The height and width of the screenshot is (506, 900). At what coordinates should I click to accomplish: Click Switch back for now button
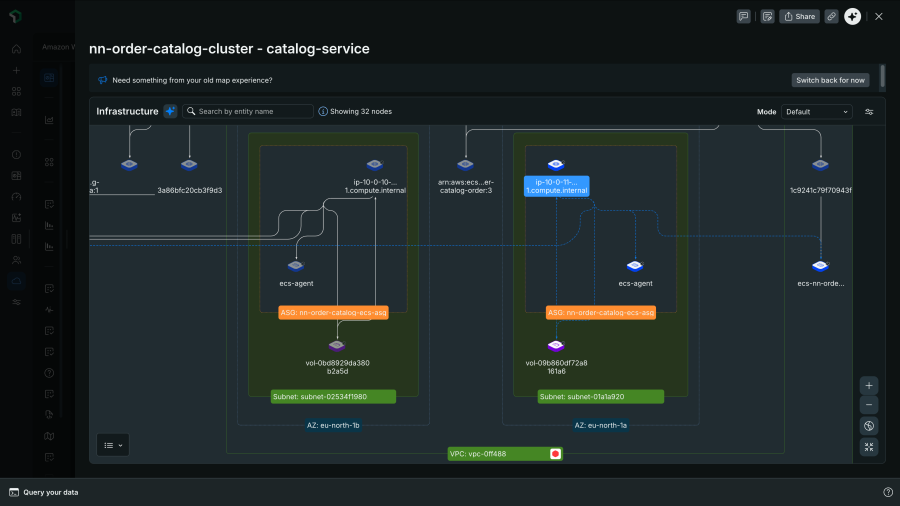coord(830,80)
